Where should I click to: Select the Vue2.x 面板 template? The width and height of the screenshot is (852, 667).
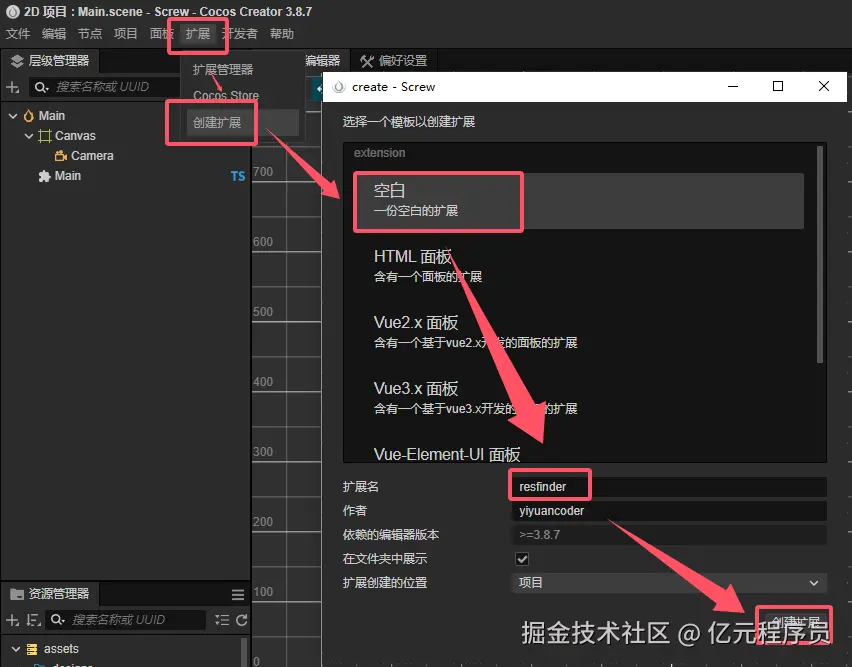(x=579, y=332)
